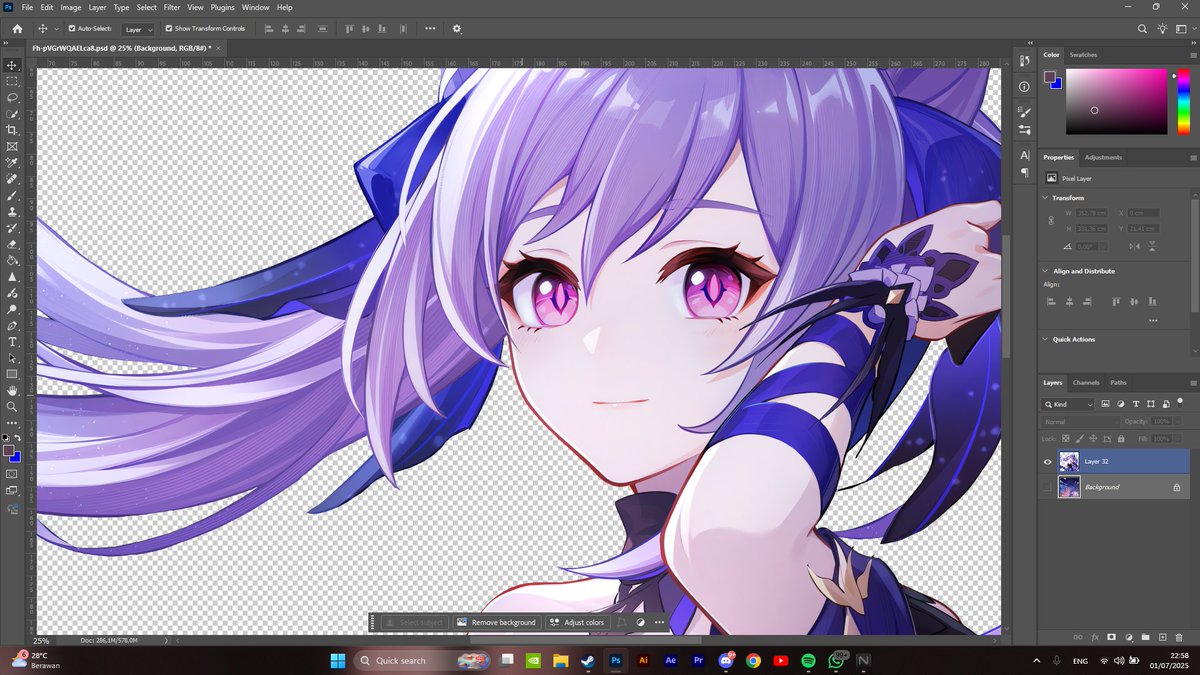Viewport: 1200px width, 675px height.
Task: Switch to the Swatches tab
Action: click(x=1083, y=55)
